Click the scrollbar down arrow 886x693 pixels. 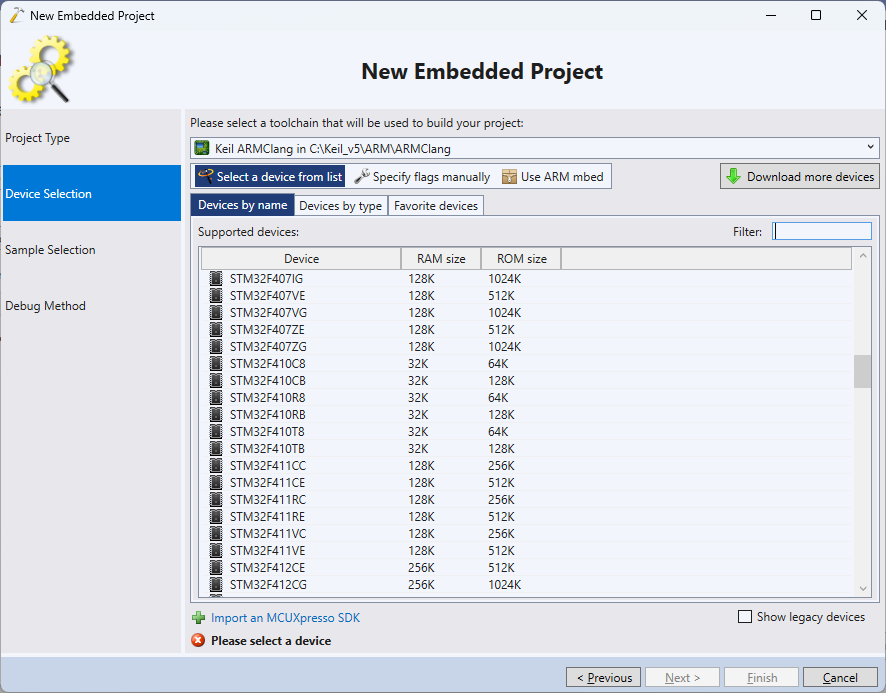tap(863, 588)
